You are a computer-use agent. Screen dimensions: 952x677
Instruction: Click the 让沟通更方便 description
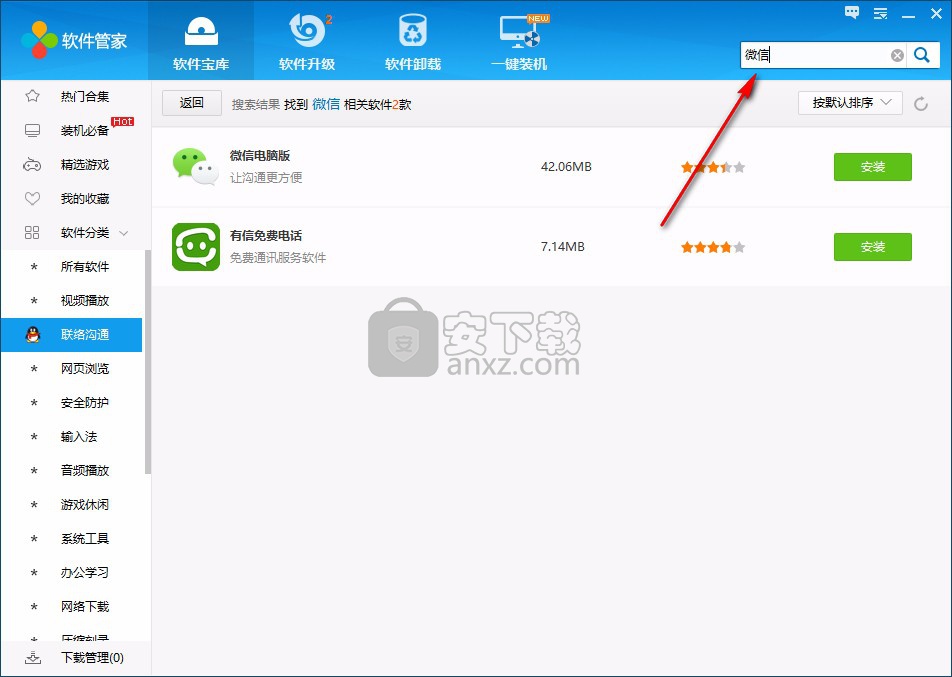[x=266, y=178]
